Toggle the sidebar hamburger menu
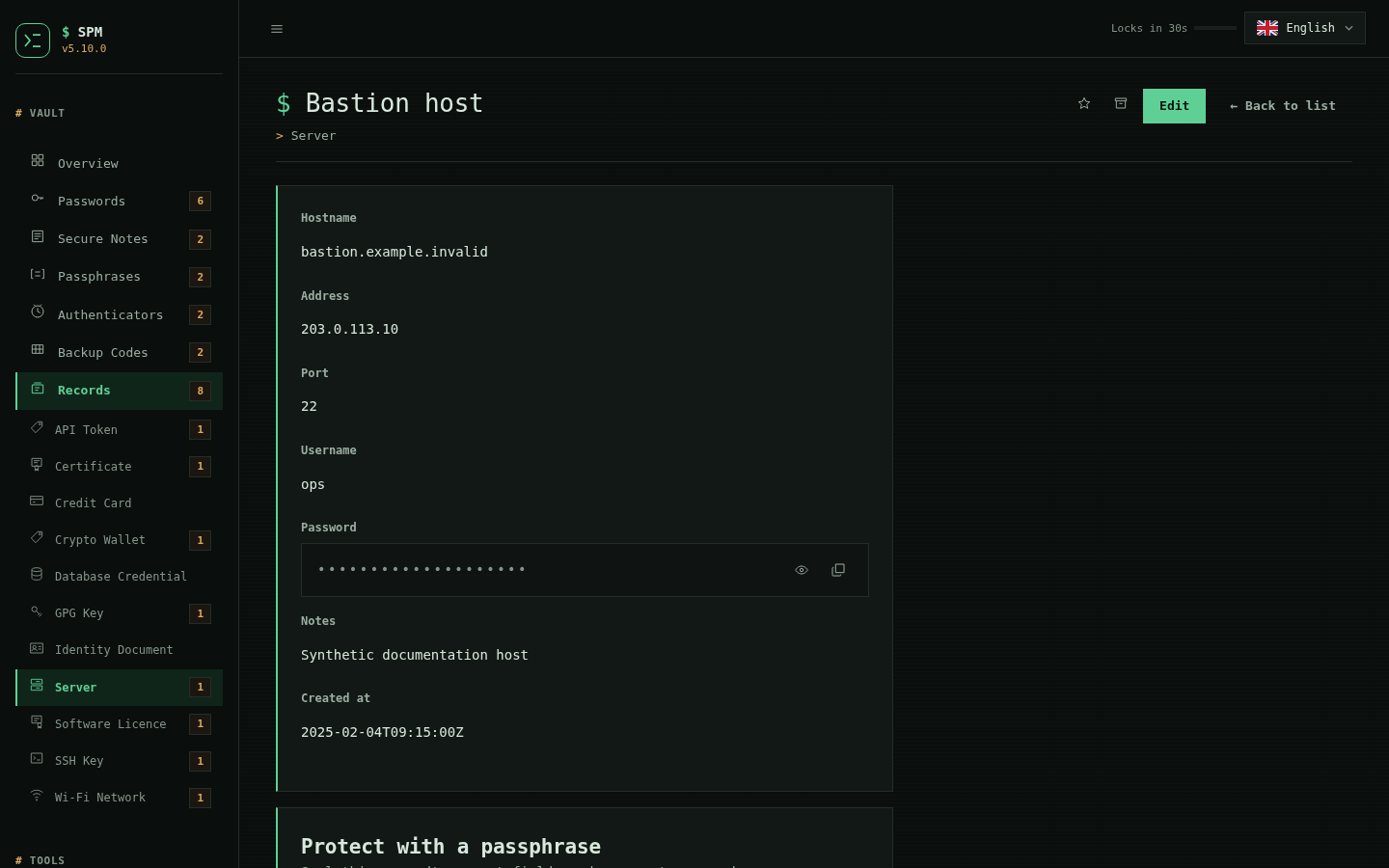The width and height of the screenshot is (1389, 868). click(277, 29)
